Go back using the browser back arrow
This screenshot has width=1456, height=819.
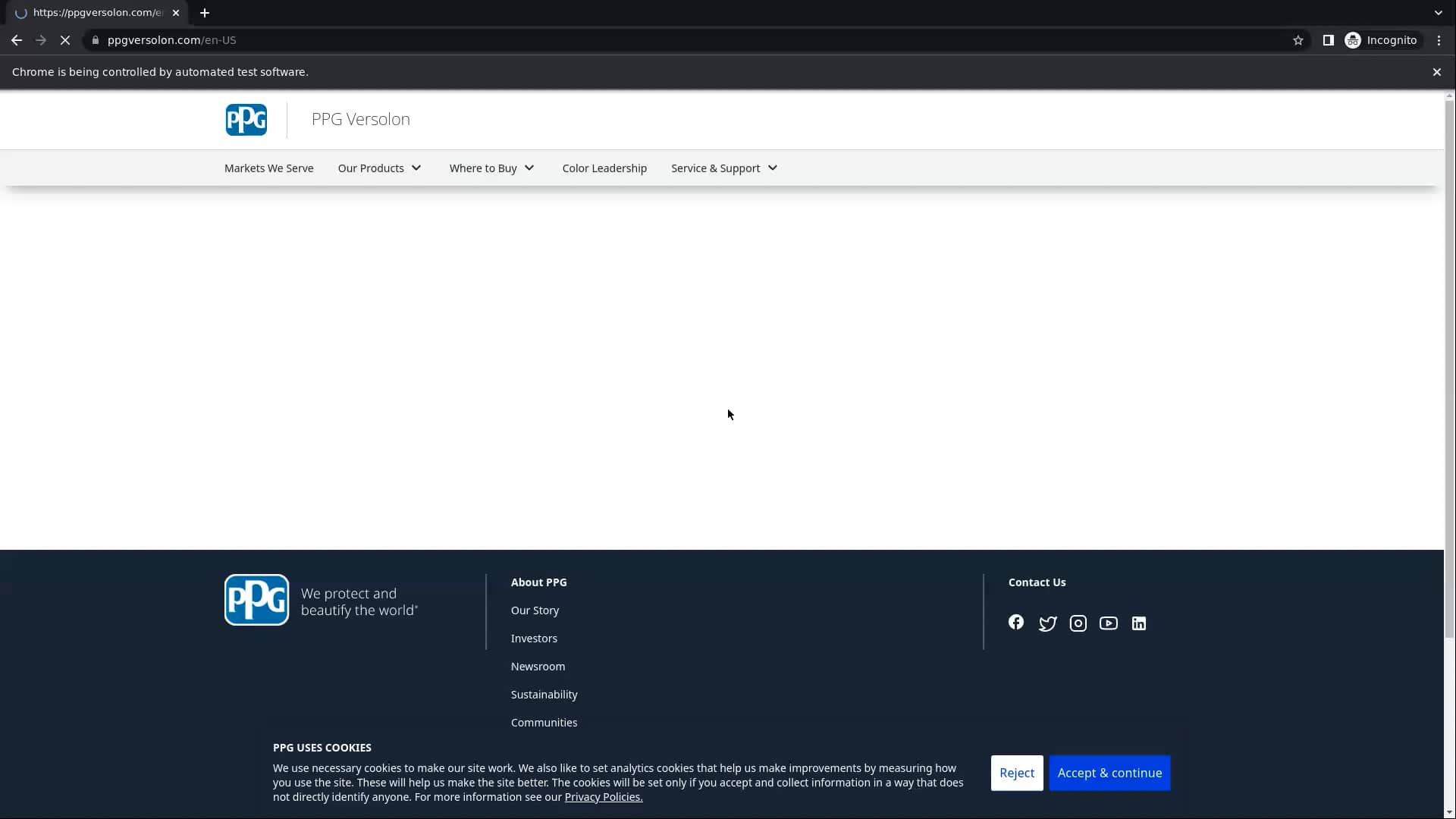click(17, 40)
